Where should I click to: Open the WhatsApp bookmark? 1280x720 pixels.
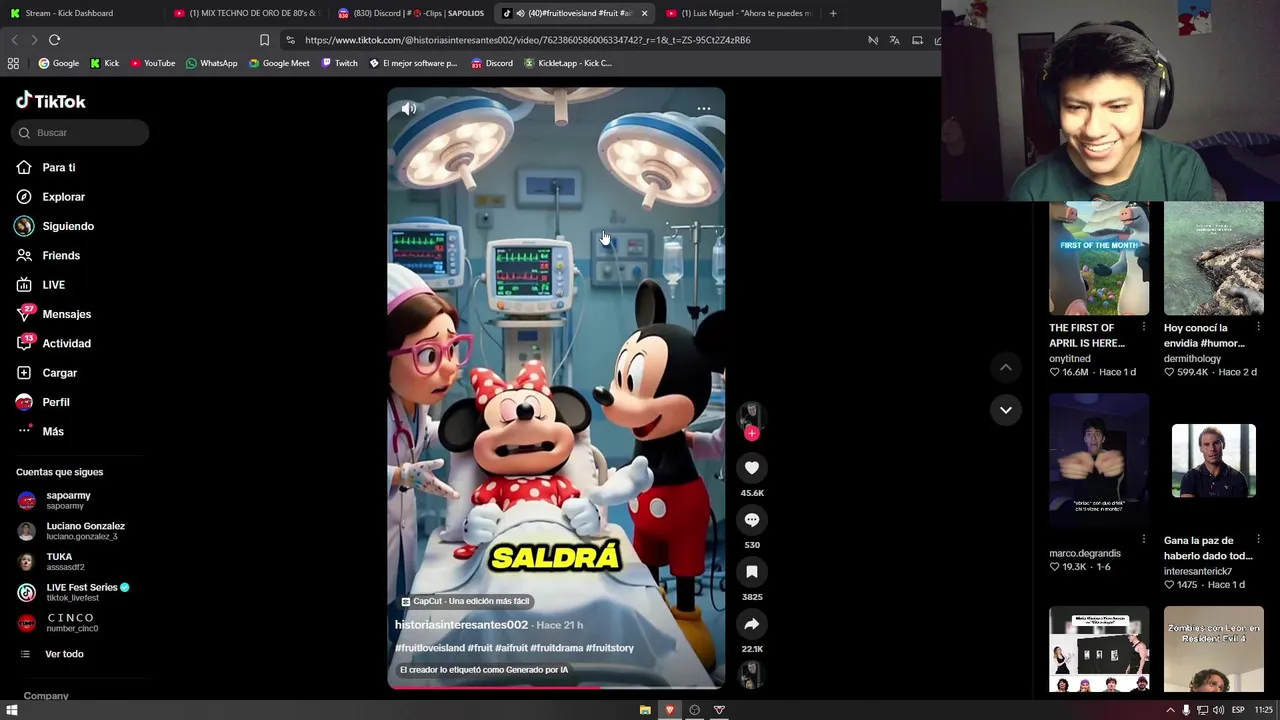[212, 63]
